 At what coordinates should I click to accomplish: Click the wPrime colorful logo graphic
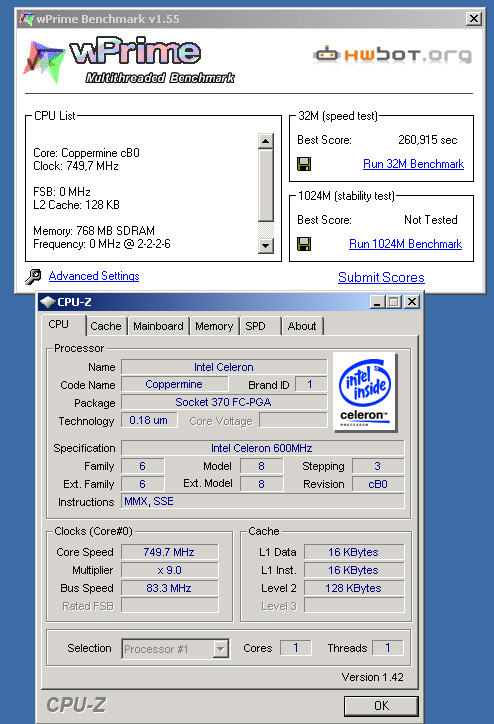pos(42,62)
